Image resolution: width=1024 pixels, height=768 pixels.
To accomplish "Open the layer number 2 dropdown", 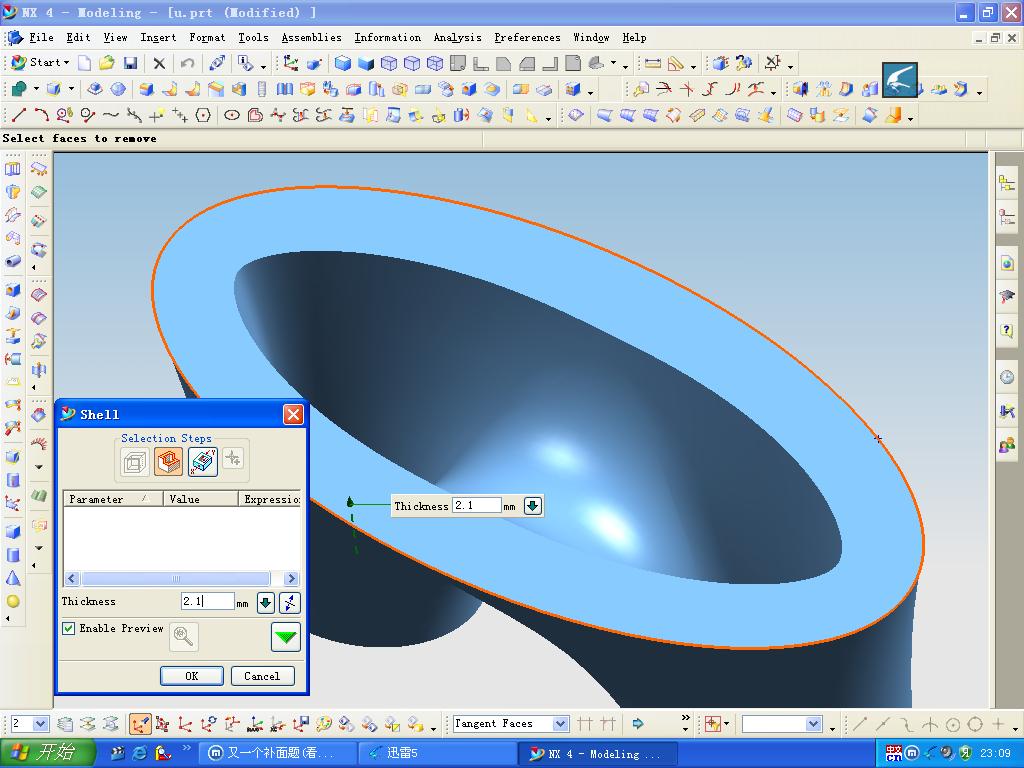I will [x=40, y=724].
